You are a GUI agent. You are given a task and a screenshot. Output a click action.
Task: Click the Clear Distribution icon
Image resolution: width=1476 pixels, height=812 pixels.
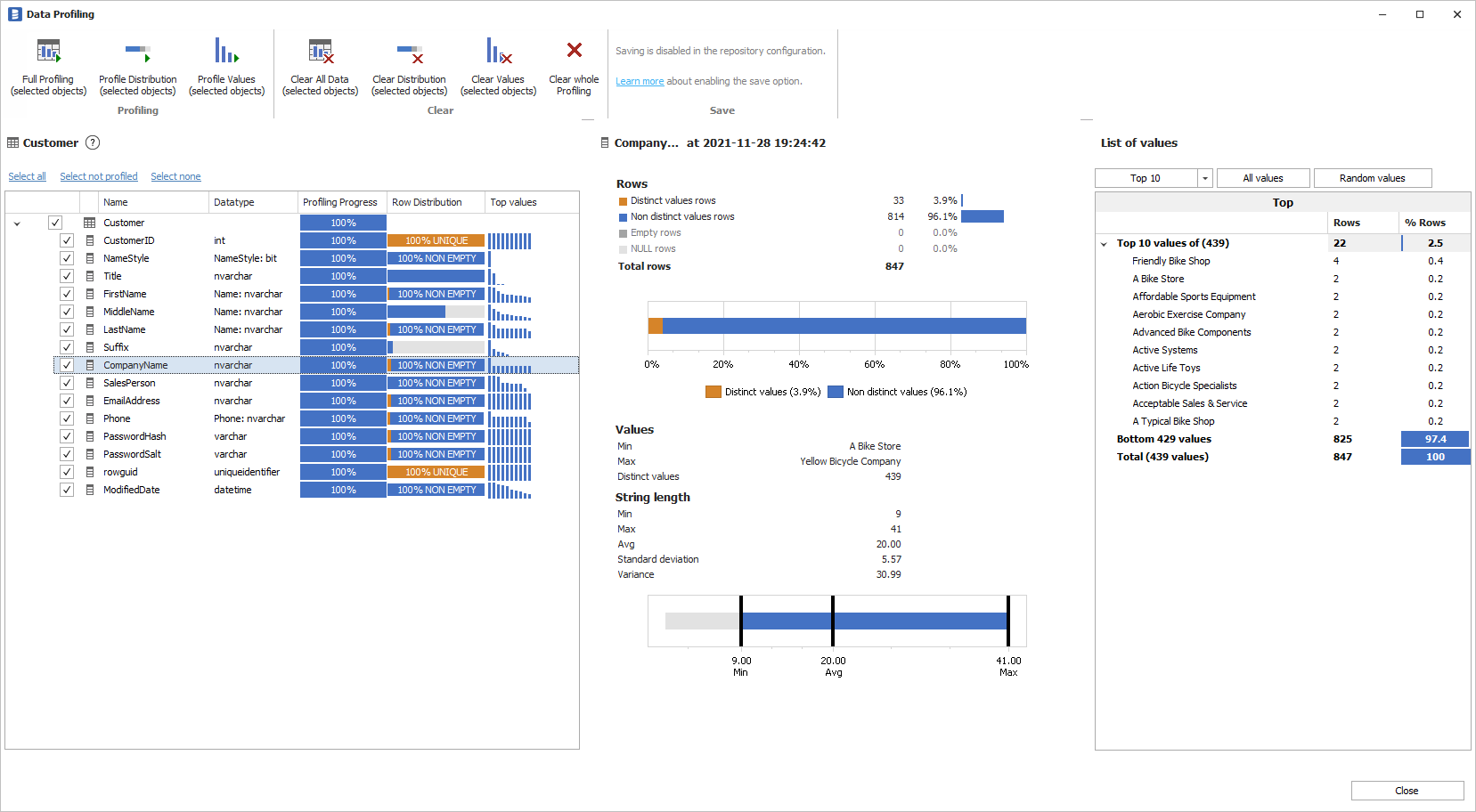point(409,52)
